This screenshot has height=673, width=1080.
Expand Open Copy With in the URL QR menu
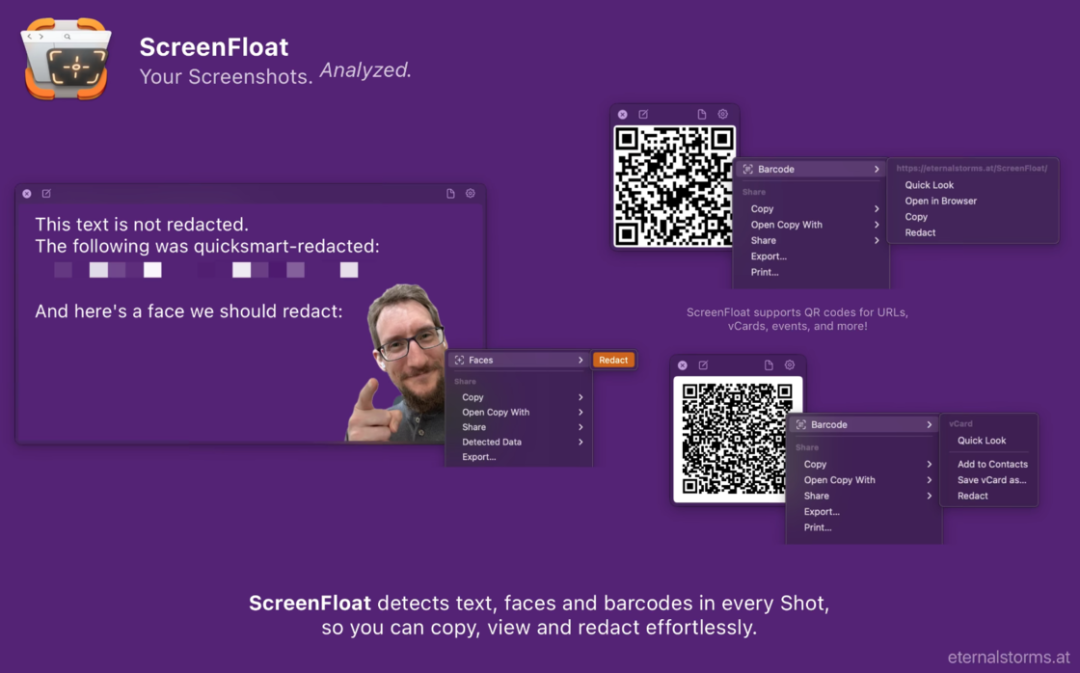pos(811,225)
